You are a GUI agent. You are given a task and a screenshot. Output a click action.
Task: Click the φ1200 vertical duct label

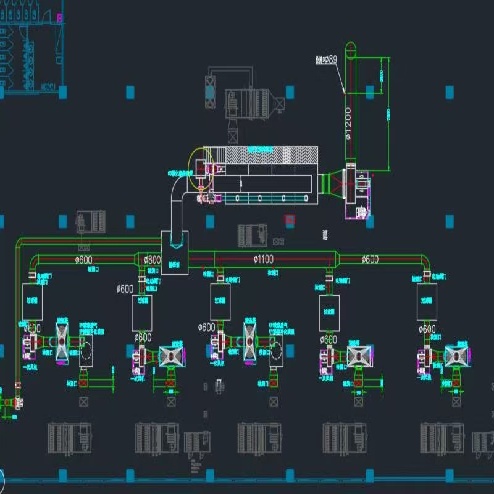click(x=348, y=123)
